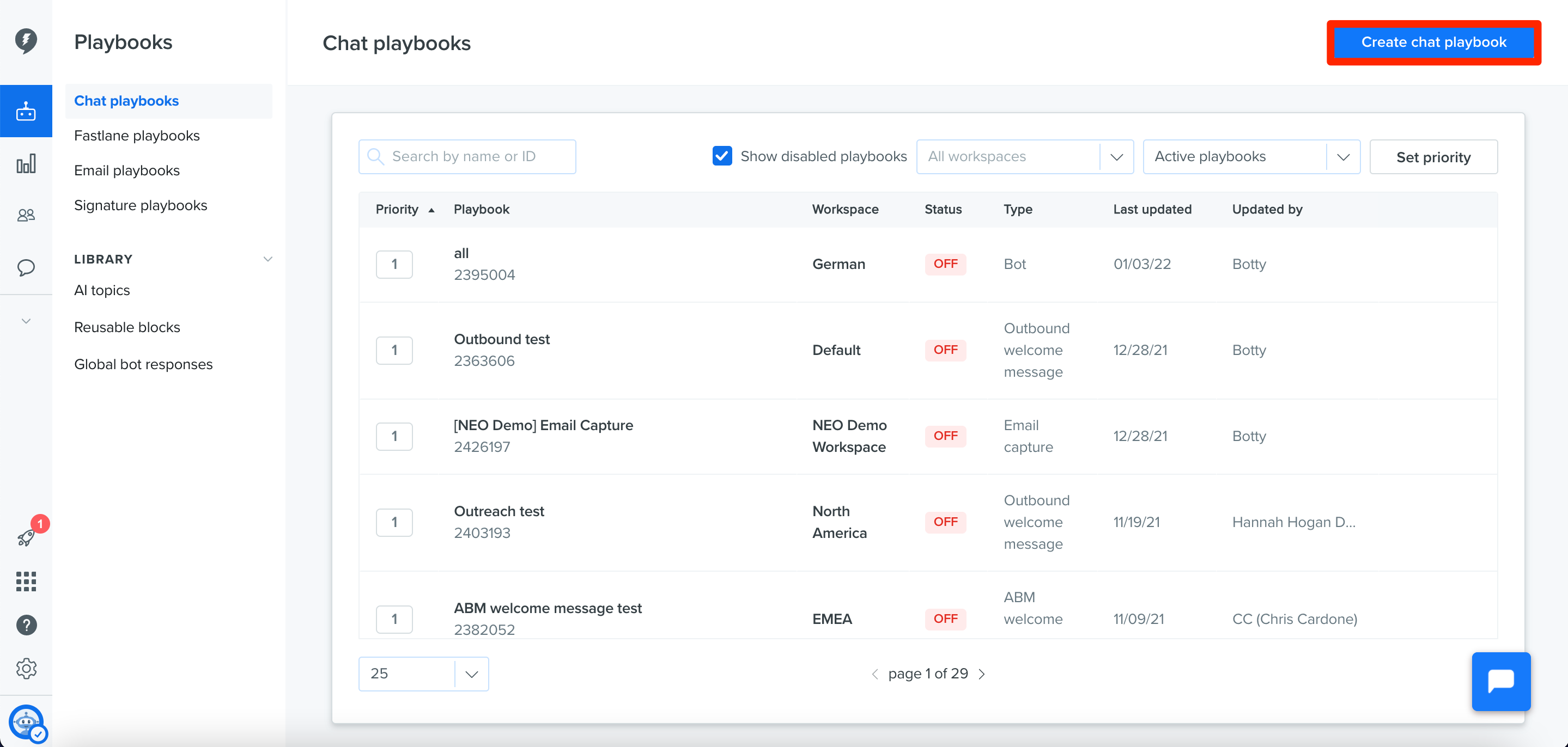
Task: Click the Search by name or ID field
Action: (467, 157)
